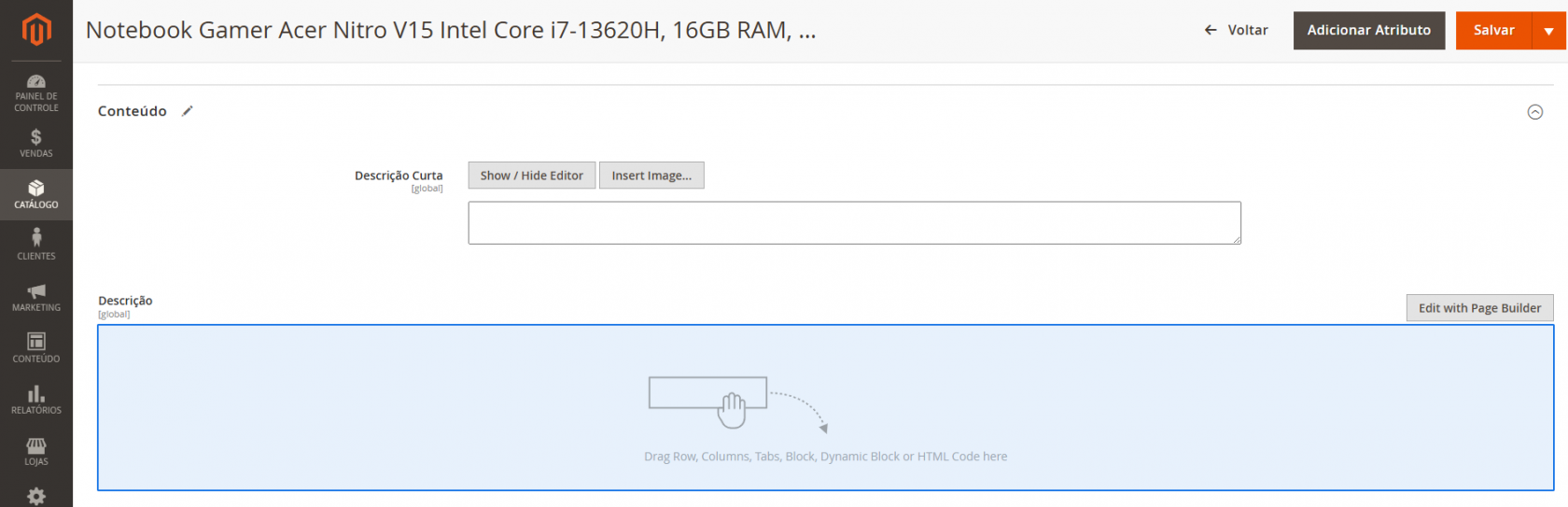Open Painel de Controle in the sidebar
1568x507 pixels.
36,92
